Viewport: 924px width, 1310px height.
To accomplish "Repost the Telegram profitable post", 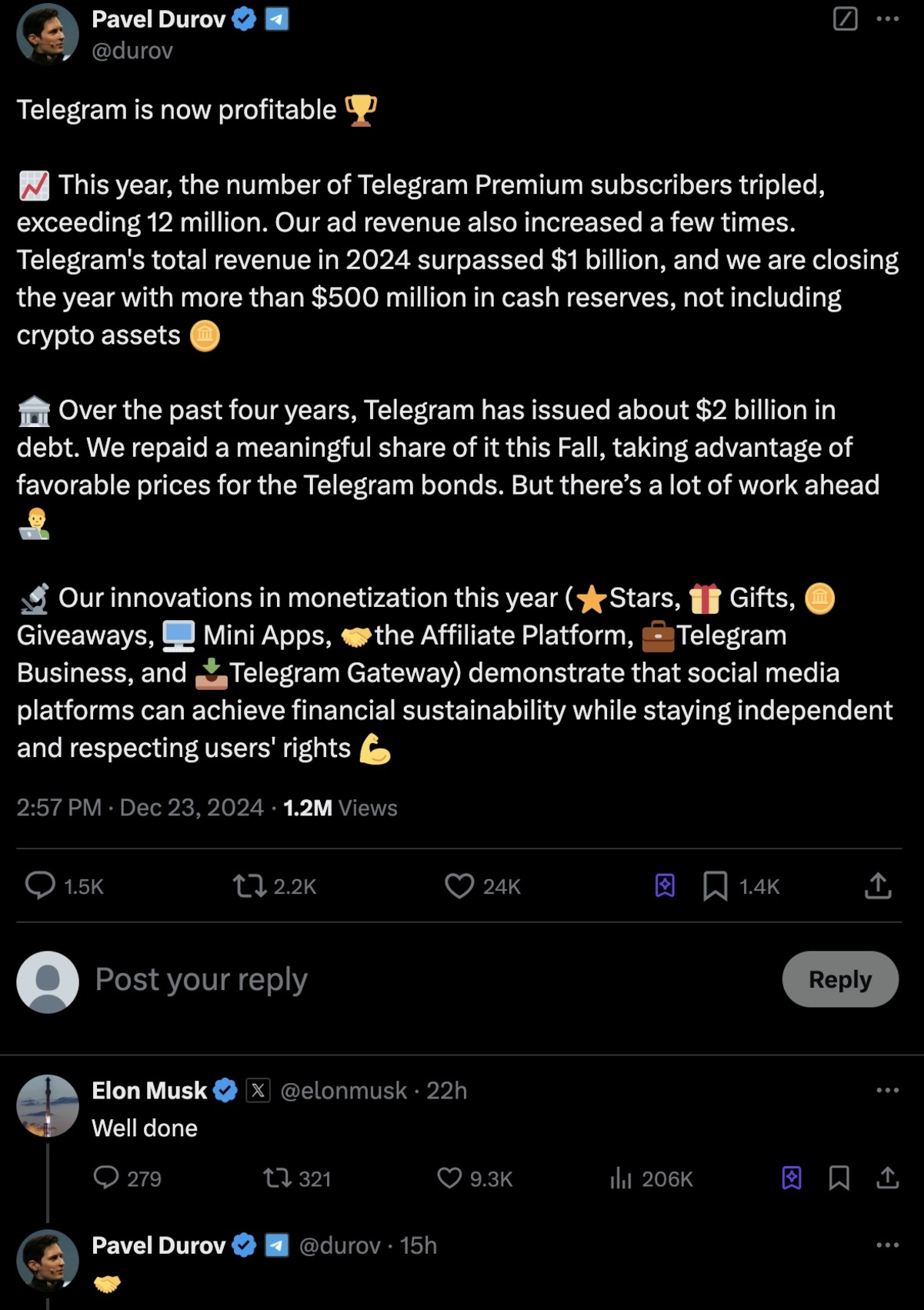I will tap(249, 886).
